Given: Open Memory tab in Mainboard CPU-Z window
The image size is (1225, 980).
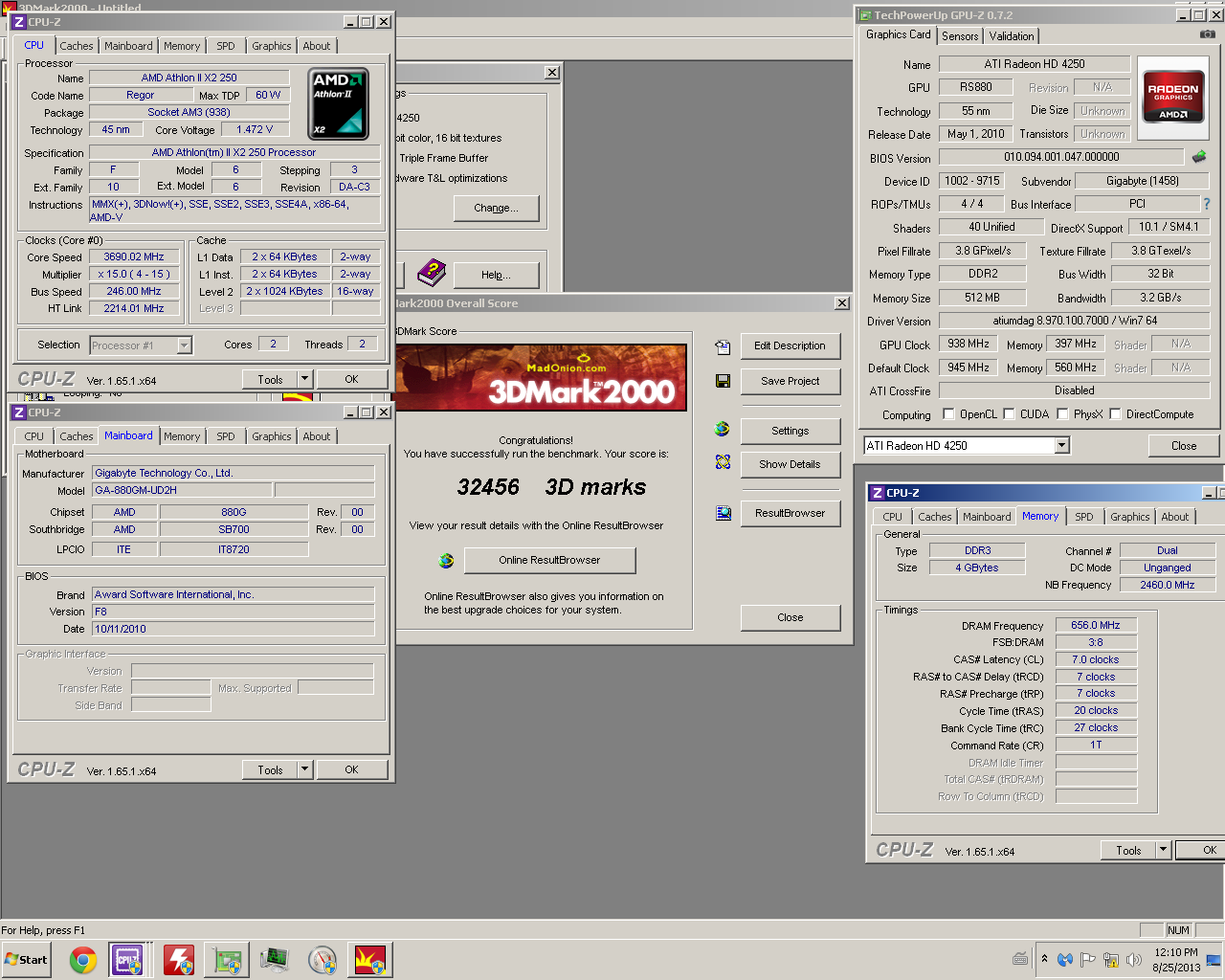Looking at the screenshot, I should [x=182, y=436].
